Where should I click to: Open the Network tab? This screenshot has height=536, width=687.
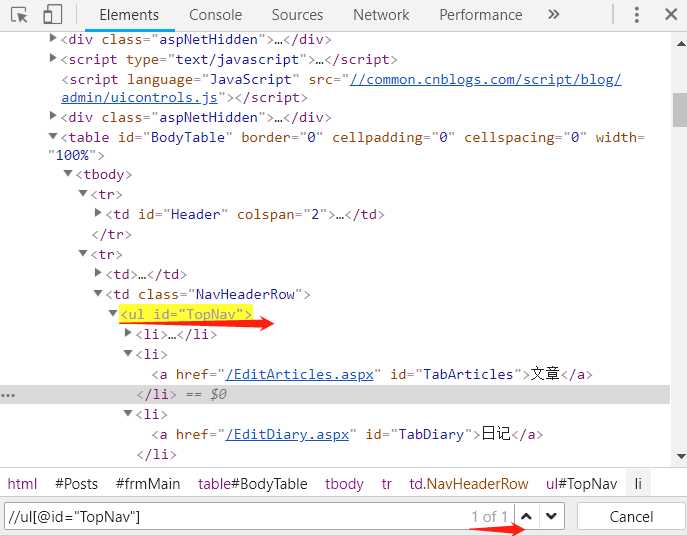(x=381, y=15)
